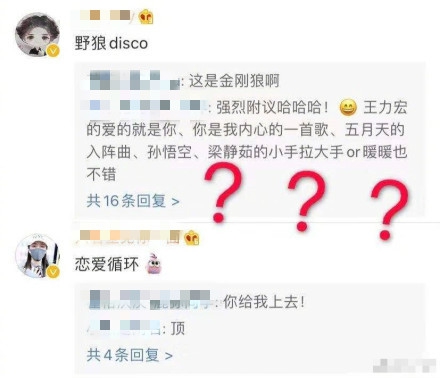Tap the username before 强烈附议哈哈哈
The image size is (440, 378).
146,106
